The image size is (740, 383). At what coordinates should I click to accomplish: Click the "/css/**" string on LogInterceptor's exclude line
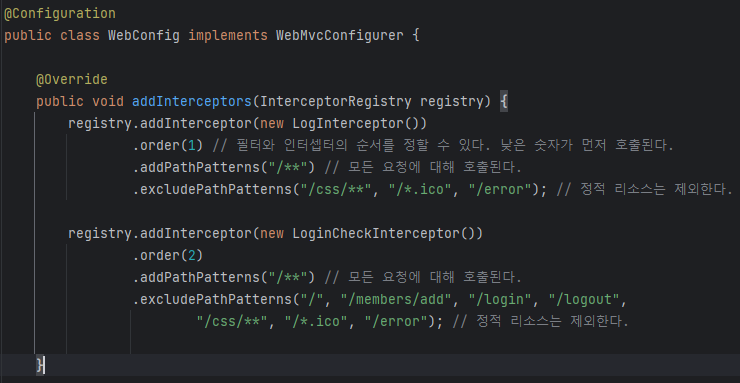336,190
